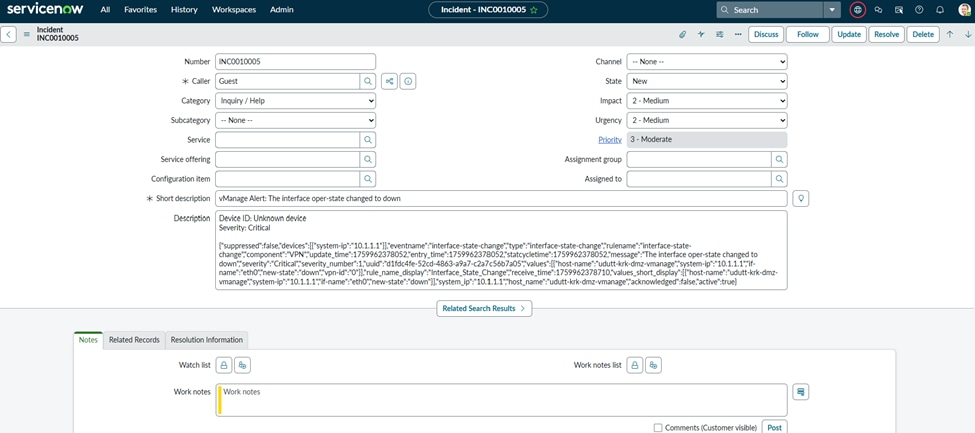Open the Urgency dropdown

[x=707, y=120]
